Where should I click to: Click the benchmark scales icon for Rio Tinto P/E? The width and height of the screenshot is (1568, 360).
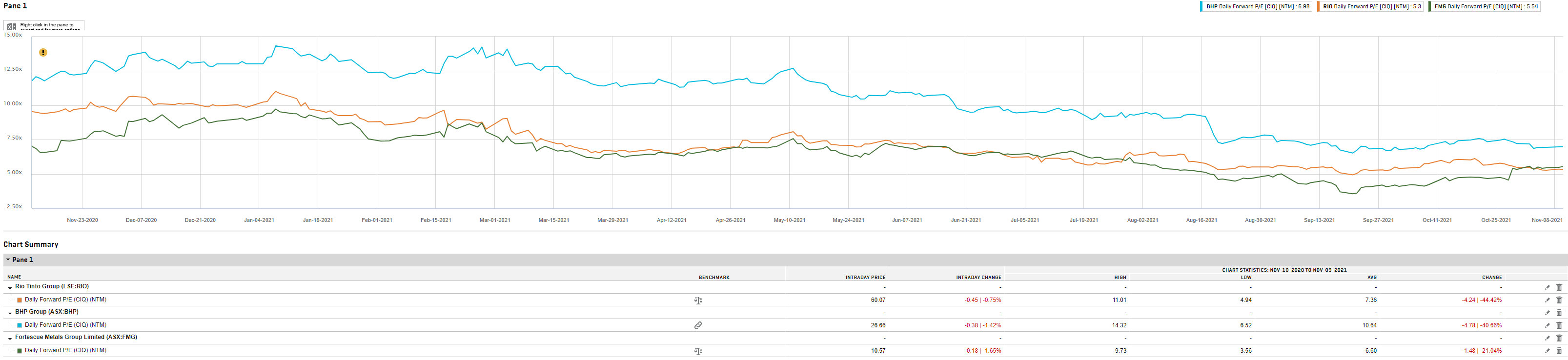[x=698, y=300]
